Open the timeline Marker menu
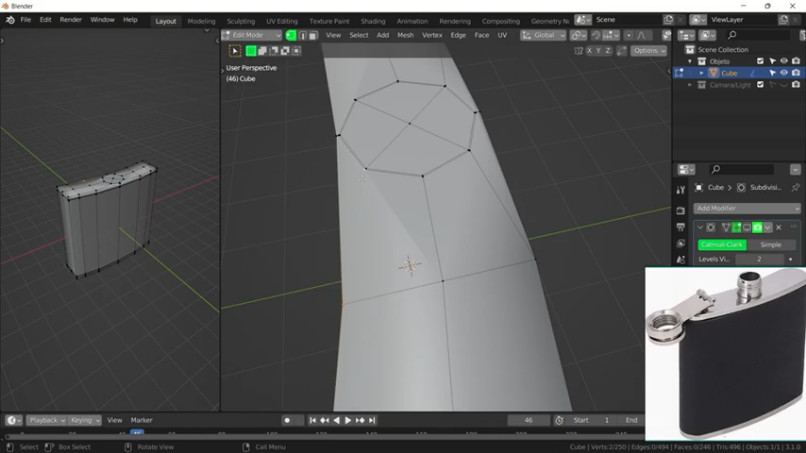806x453 pixels. tap(141, 420)
